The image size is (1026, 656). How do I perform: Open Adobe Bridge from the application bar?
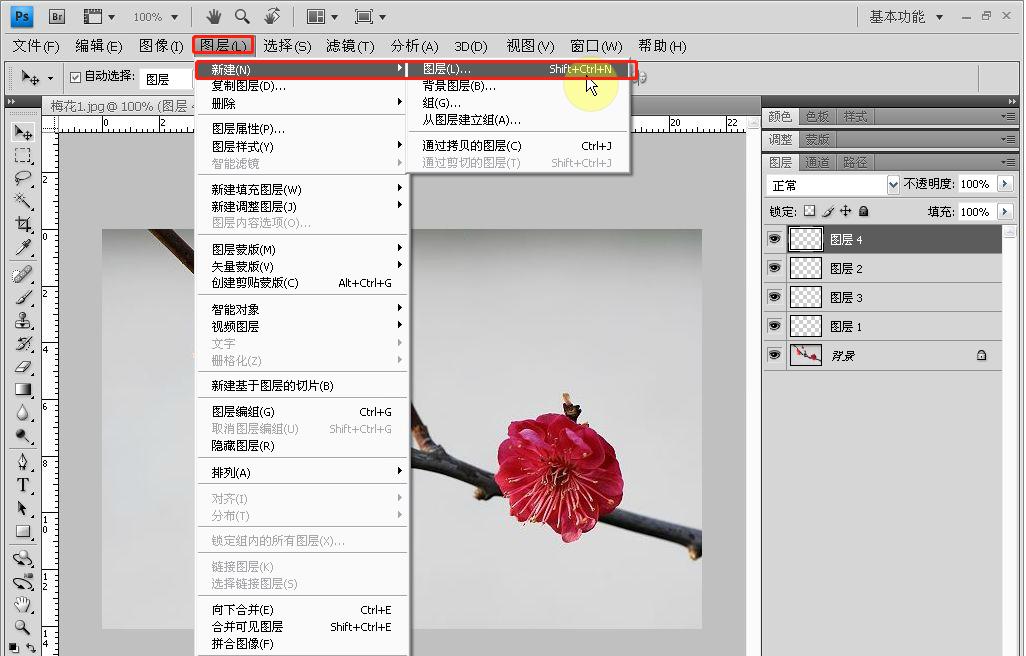[x=57, y=16]
